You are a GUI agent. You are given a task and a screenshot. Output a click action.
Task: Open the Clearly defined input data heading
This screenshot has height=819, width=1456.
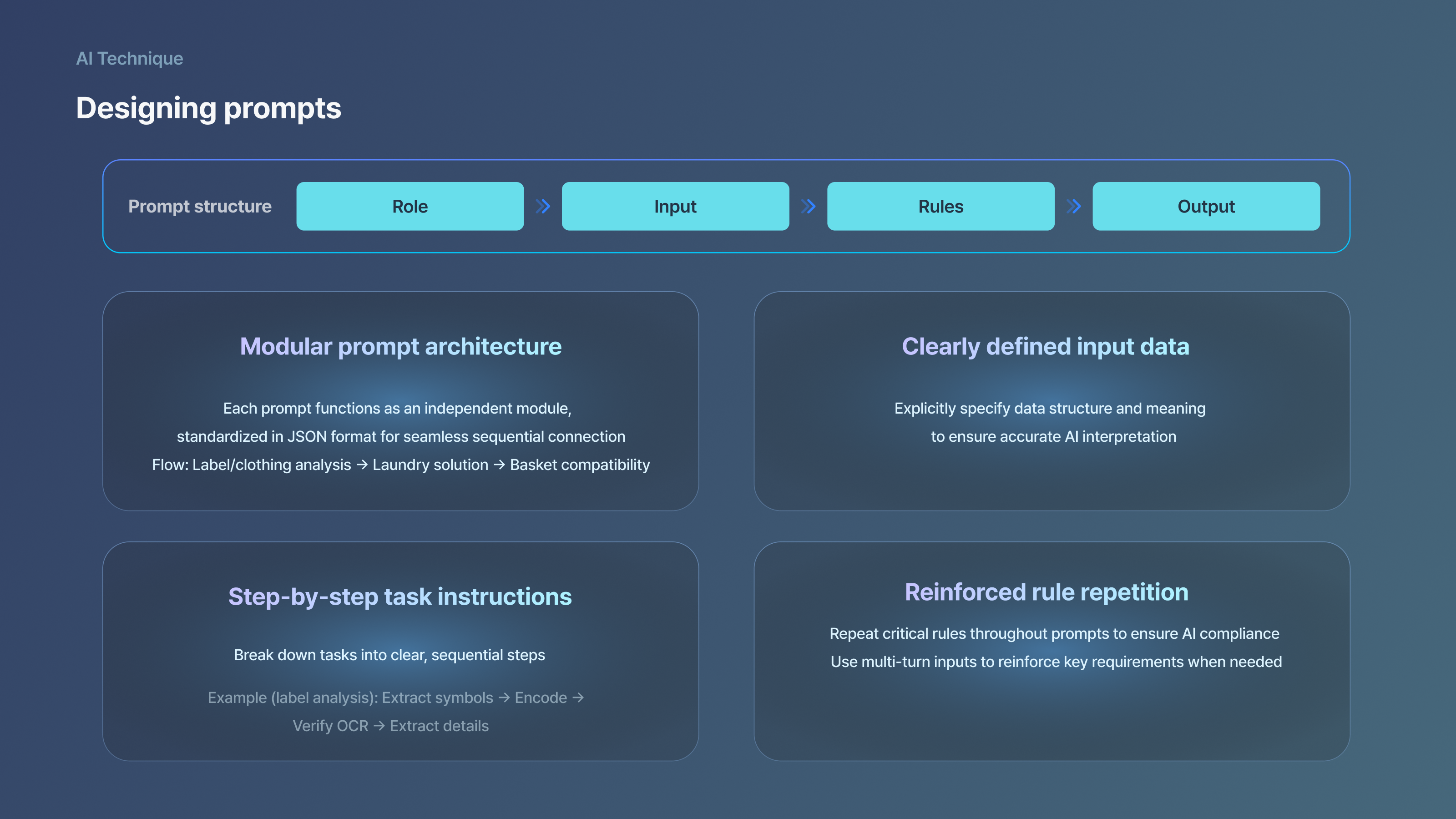1045,346
